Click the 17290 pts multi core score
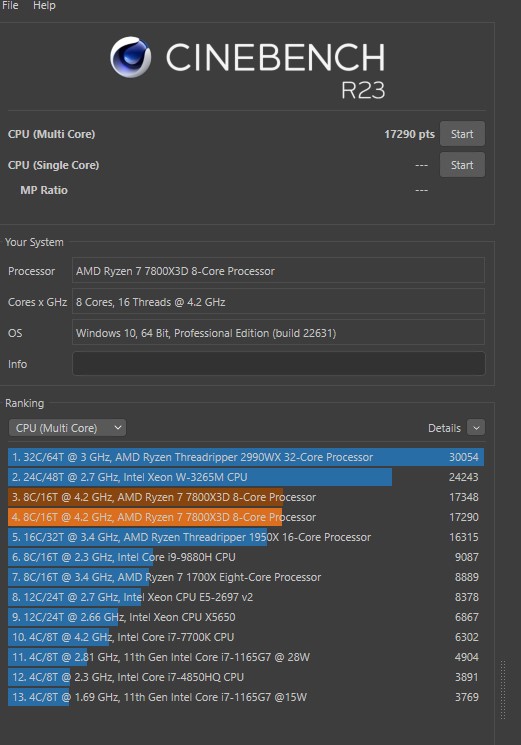Viewport: 521px width, 745px height. pos(409,134)
